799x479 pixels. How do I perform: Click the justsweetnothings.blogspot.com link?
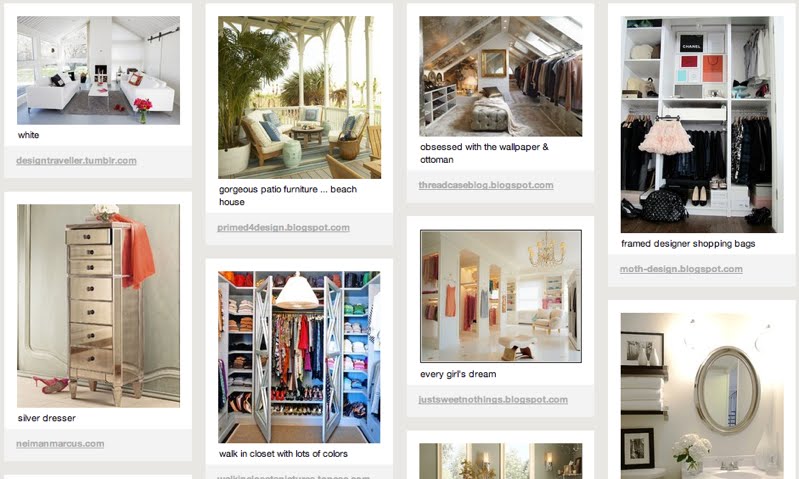click(x=493, y=400)
